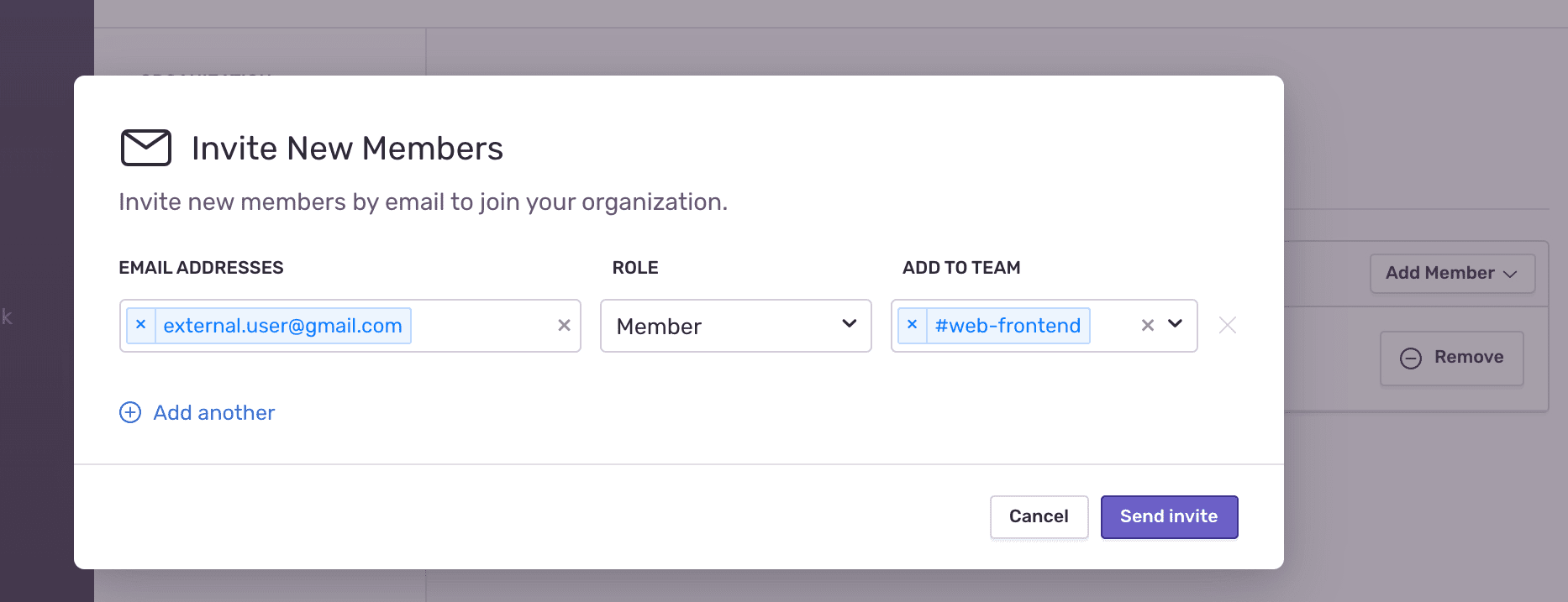Click the Add another link text

[214, 412]
